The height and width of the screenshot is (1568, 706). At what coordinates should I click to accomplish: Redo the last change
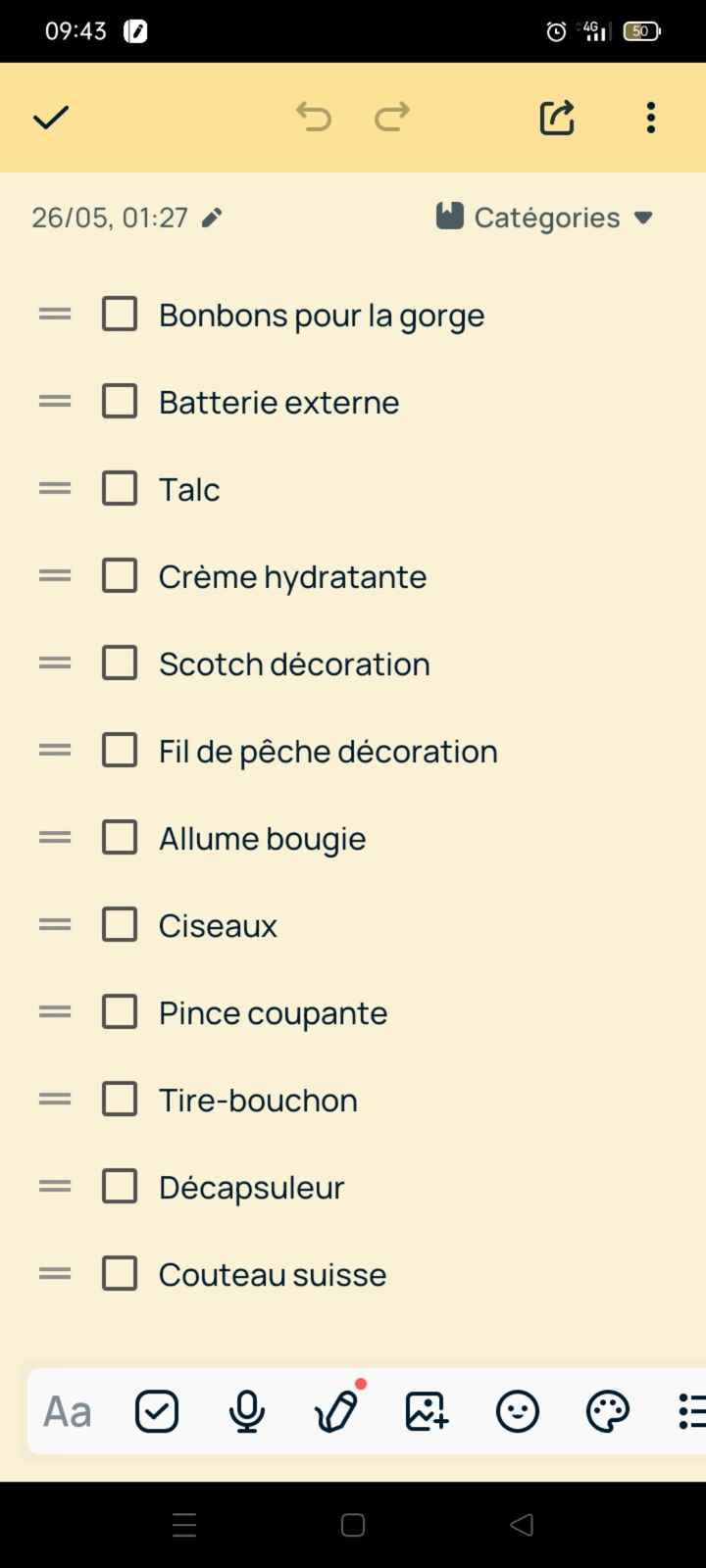pyautogui.click(x=390, y=118)
